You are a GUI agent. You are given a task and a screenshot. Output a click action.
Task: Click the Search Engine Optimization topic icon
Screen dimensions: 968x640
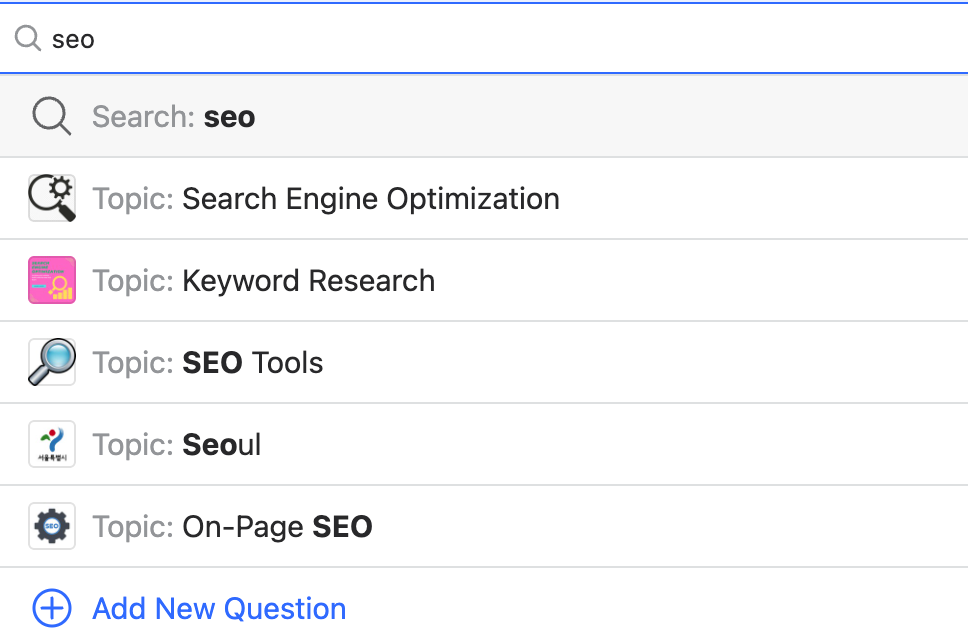[x=52, y=198]
